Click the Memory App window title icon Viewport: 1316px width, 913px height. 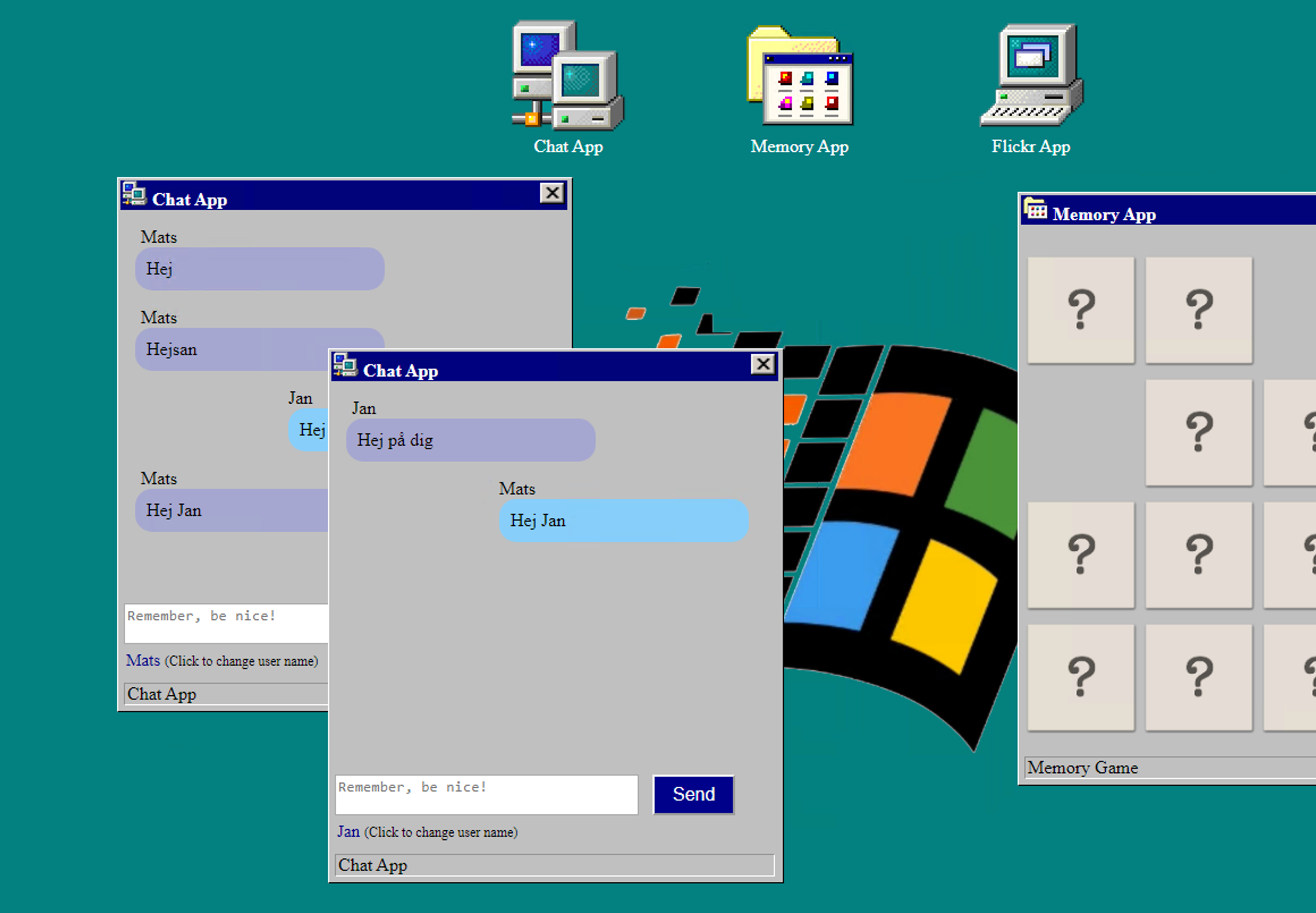pyautogui.click(x=1035, y=209)
